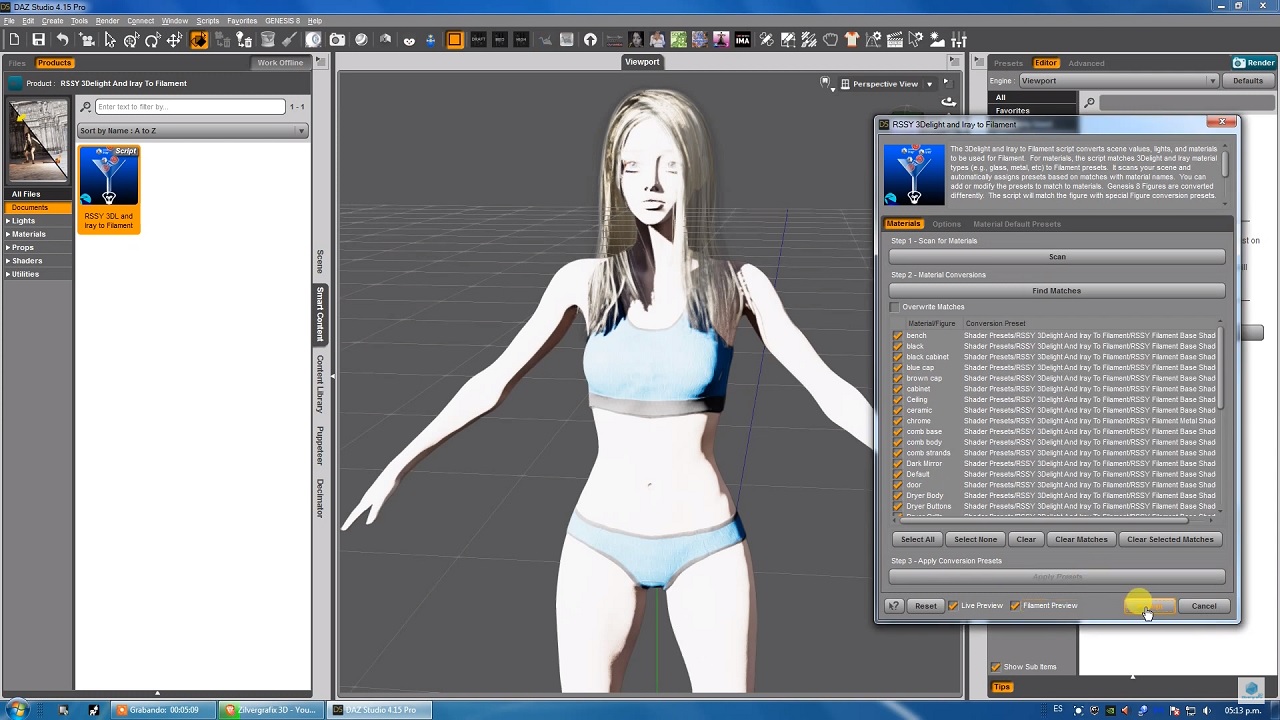Open the Render menu in menu bar

pos(107,21)
